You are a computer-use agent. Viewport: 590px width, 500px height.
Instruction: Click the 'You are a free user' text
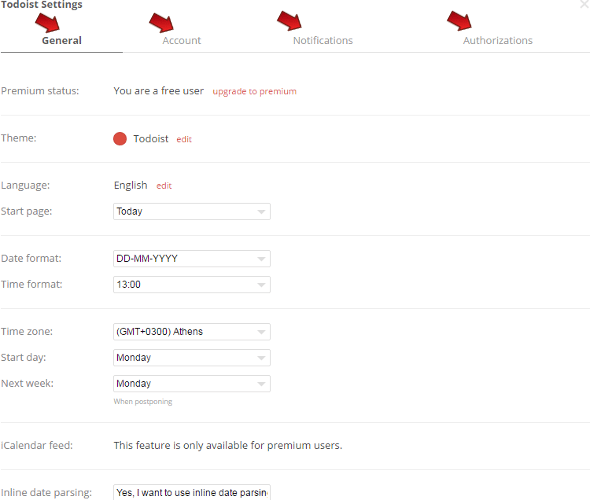159,91
